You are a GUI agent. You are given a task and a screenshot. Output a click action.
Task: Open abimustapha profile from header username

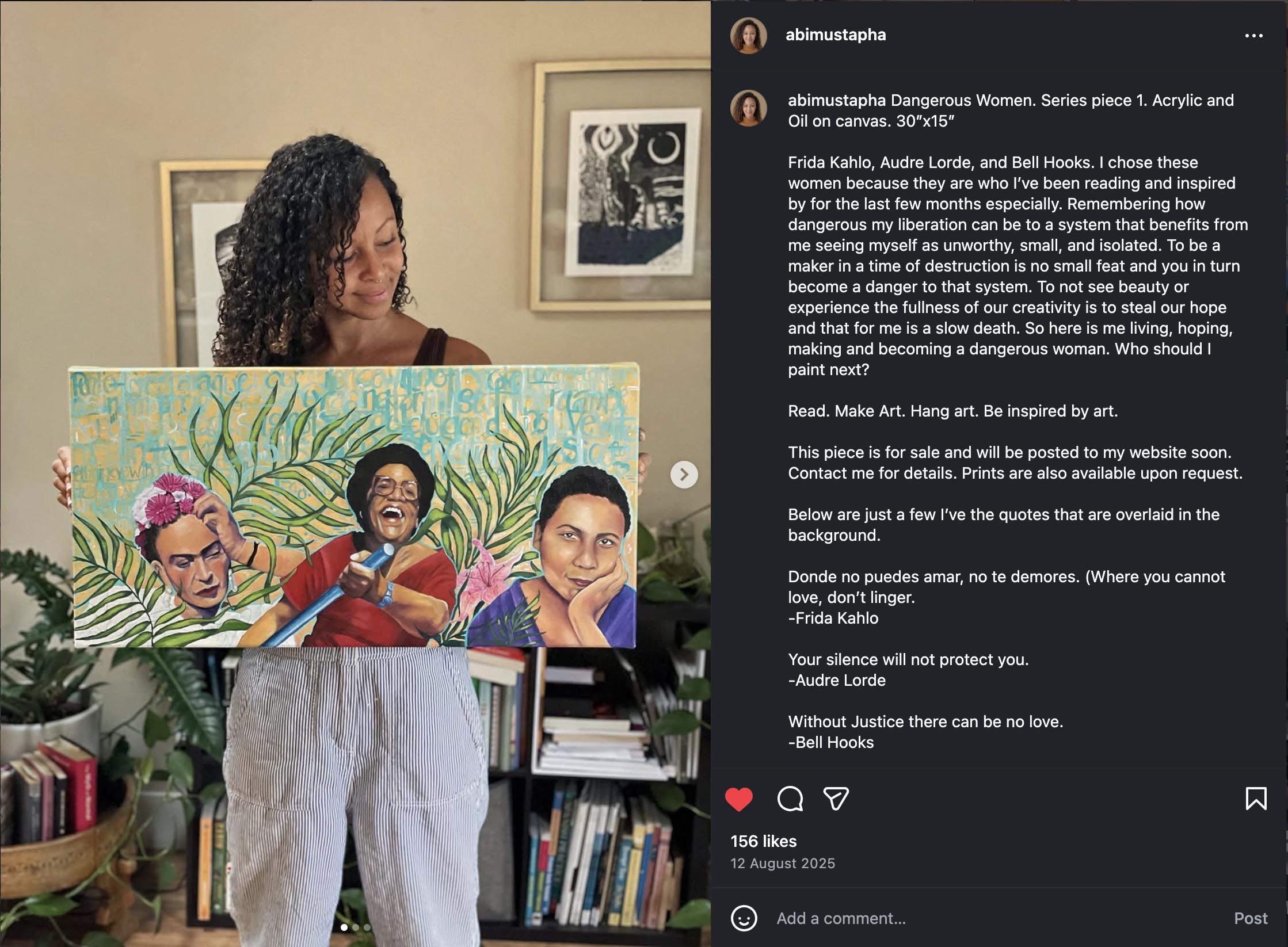836,35
